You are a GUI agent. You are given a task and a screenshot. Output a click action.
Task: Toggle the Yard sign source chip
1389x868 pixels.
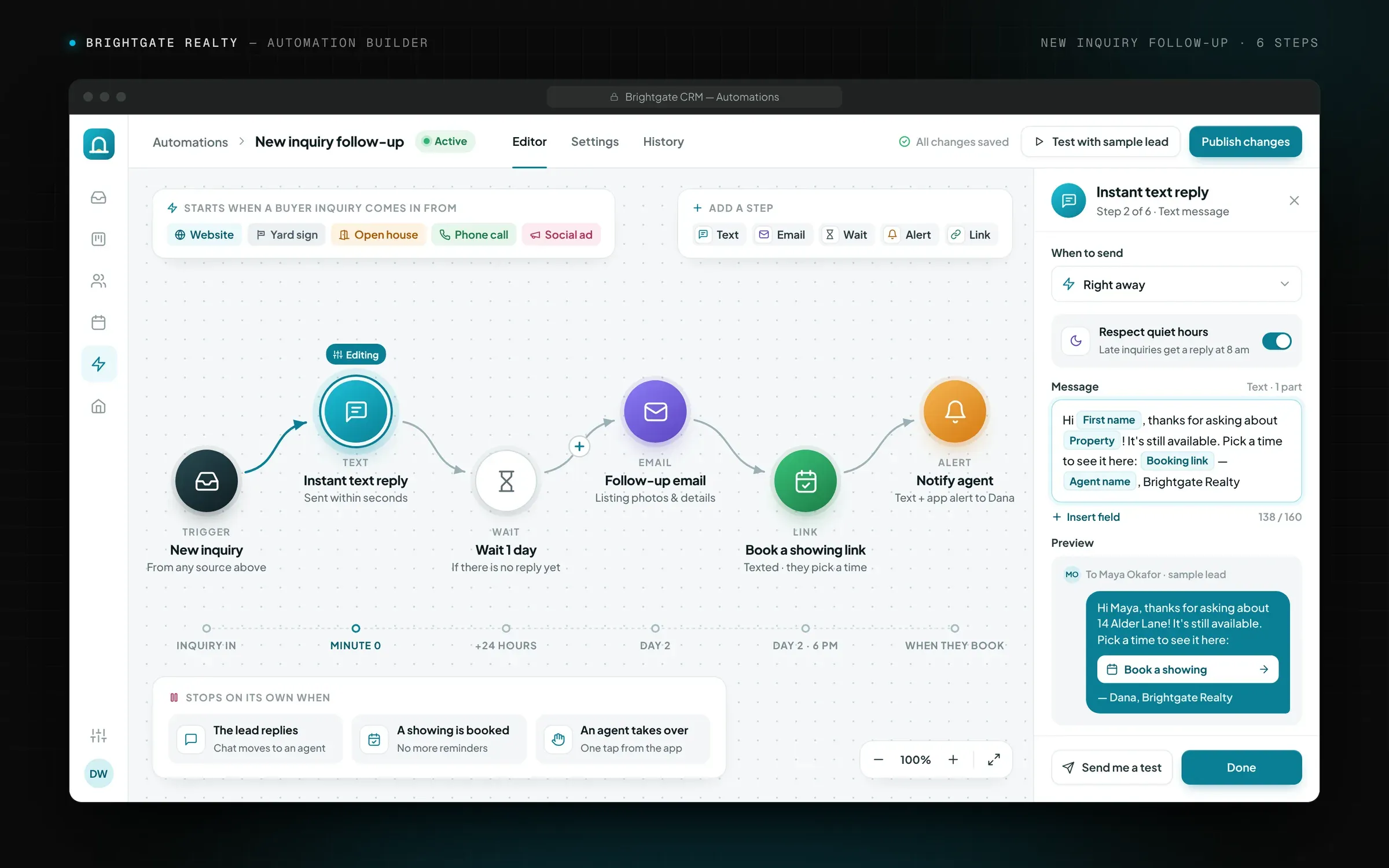[286, 234]
